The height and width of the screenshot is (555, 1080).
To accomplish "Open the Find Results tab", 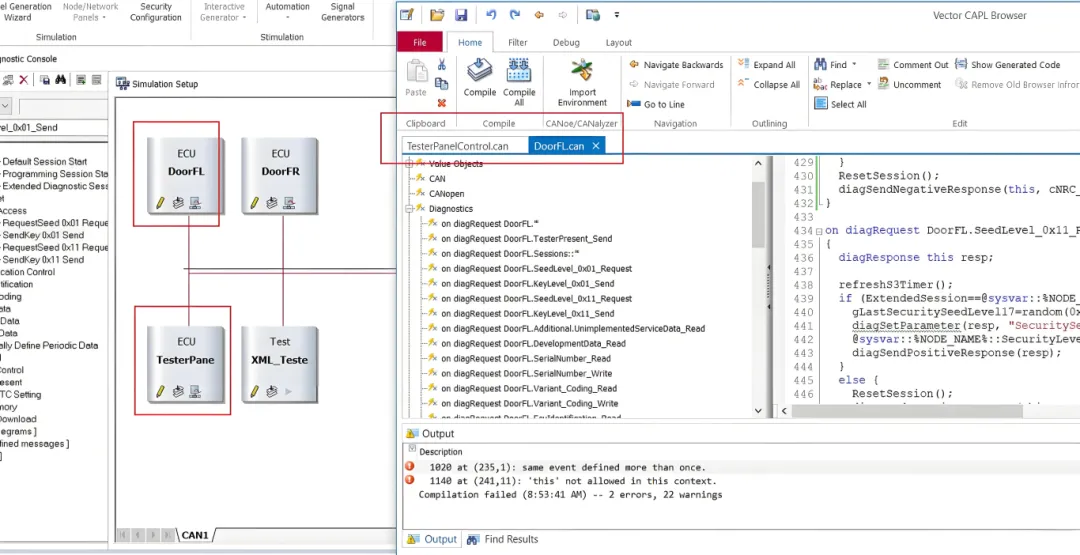I will coord(502,539).
